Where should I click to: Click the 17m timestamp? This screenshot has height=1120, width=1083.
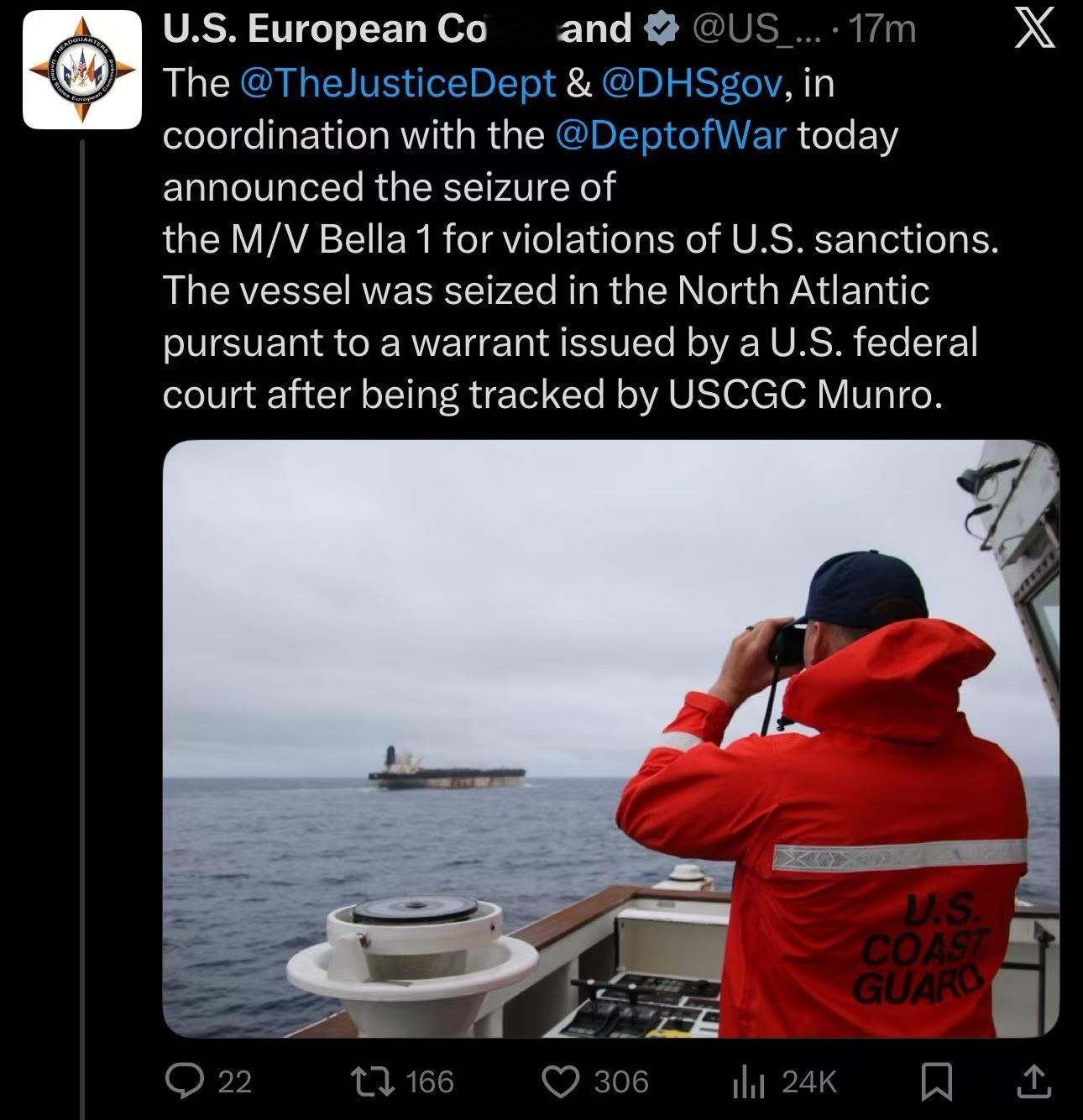click(x=881, y=30)
